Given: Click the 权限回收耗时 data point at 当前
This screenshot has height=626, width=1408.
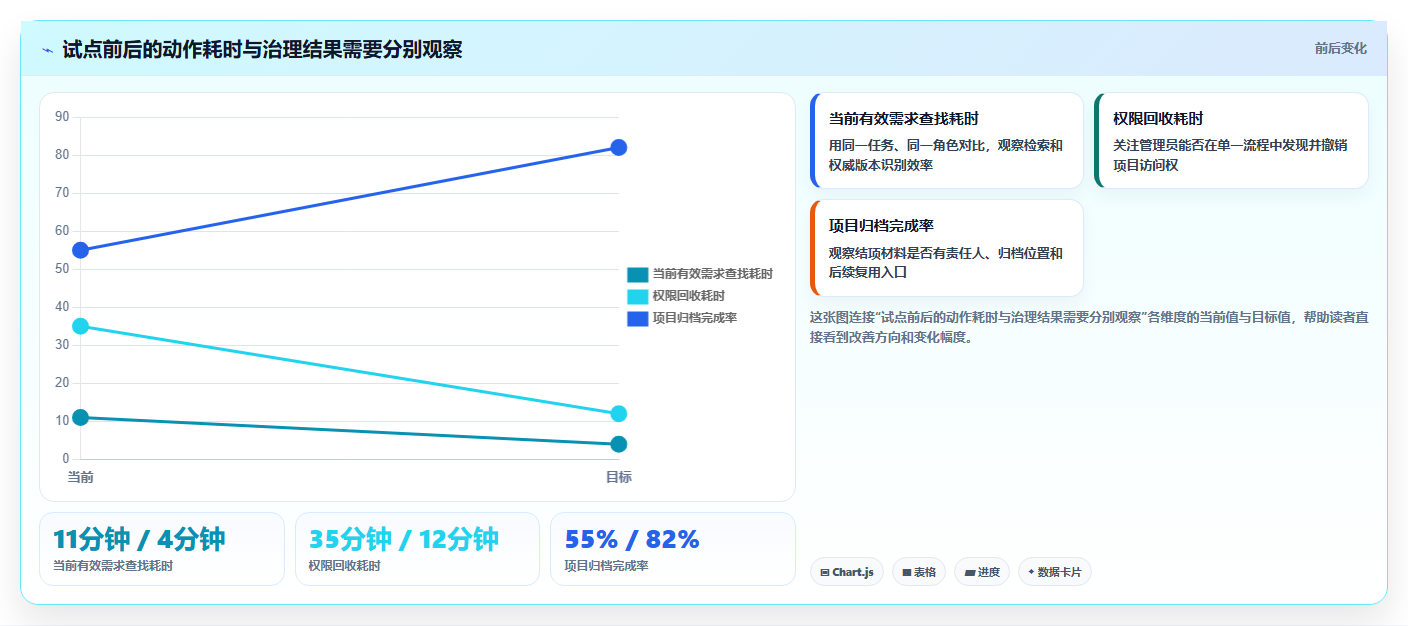Looking at the screenshot, I should click(81, 326).
